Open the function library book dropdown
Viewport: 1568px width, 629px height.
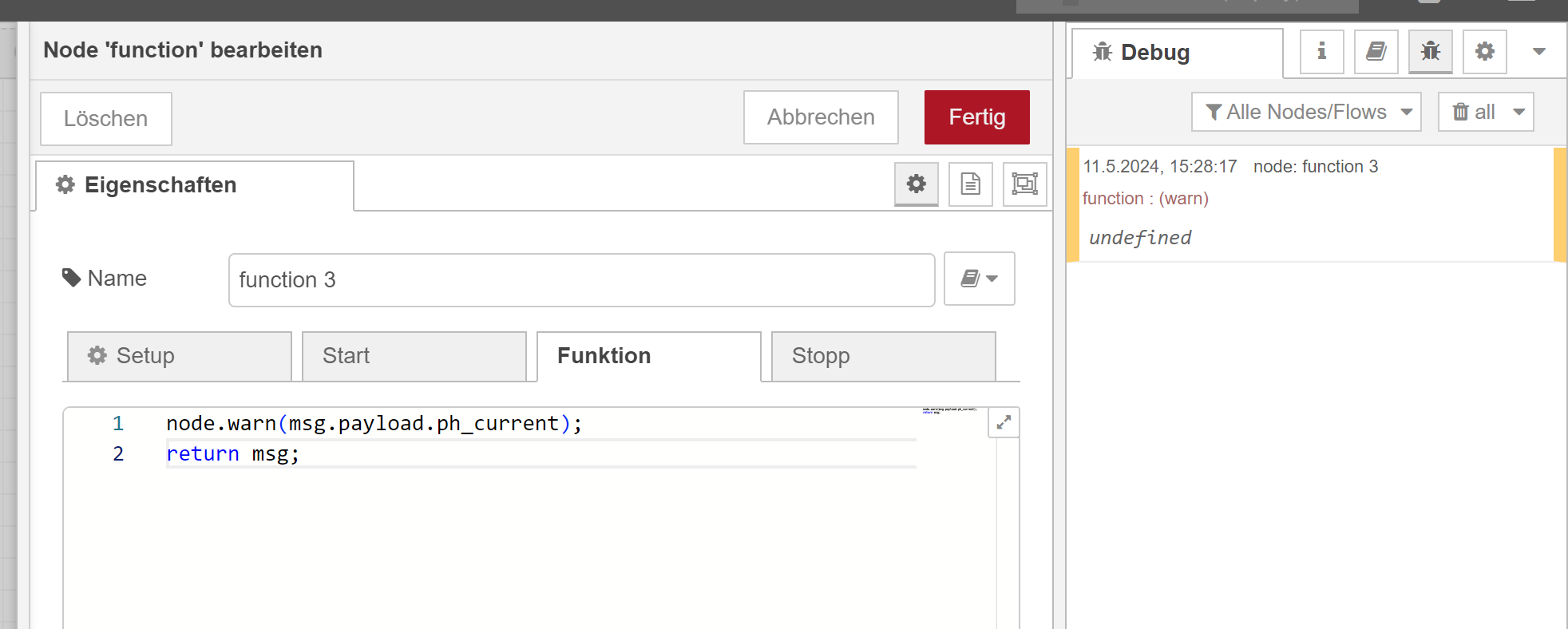click(979, 279)
